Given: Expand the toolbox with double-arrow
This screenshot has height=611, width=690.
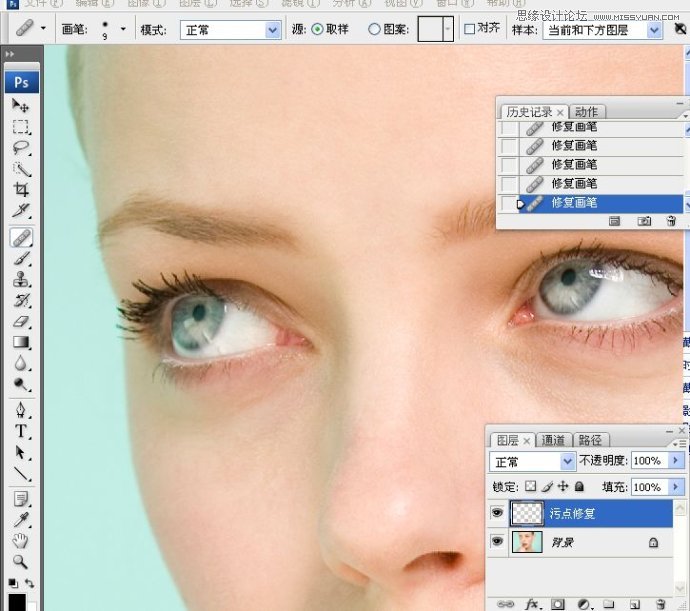Looking at the screenshot, I should [10, 54].
